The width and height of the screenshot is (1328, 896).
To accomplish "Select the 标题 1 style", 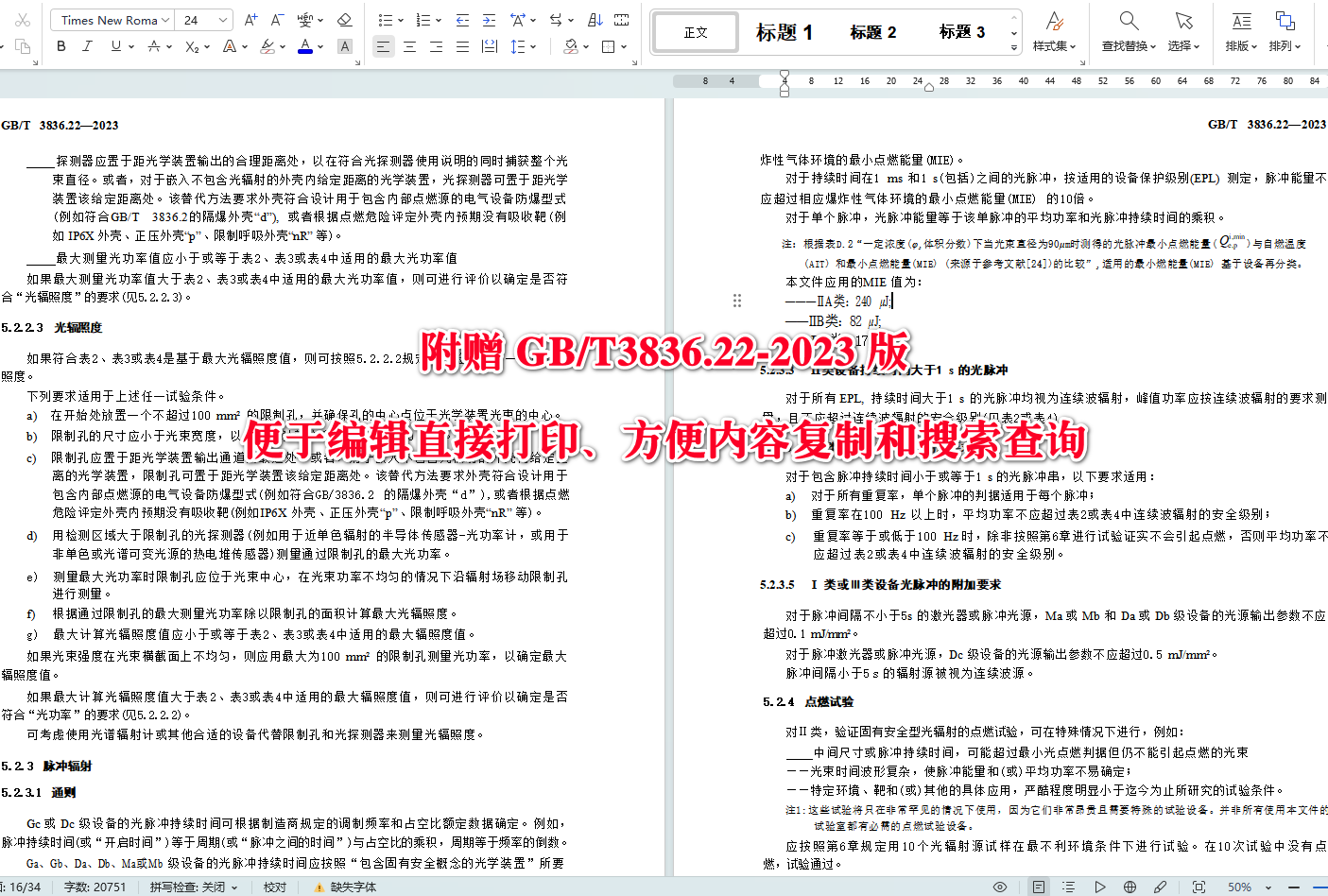I will click(x=785, y=31).
